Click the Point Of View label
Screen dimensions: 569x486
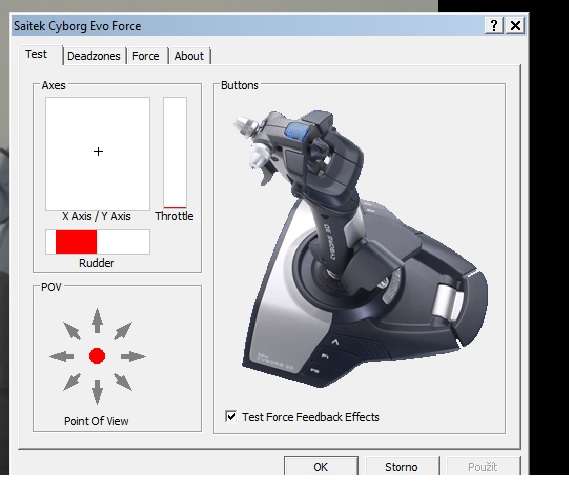[x=96, y=421]
